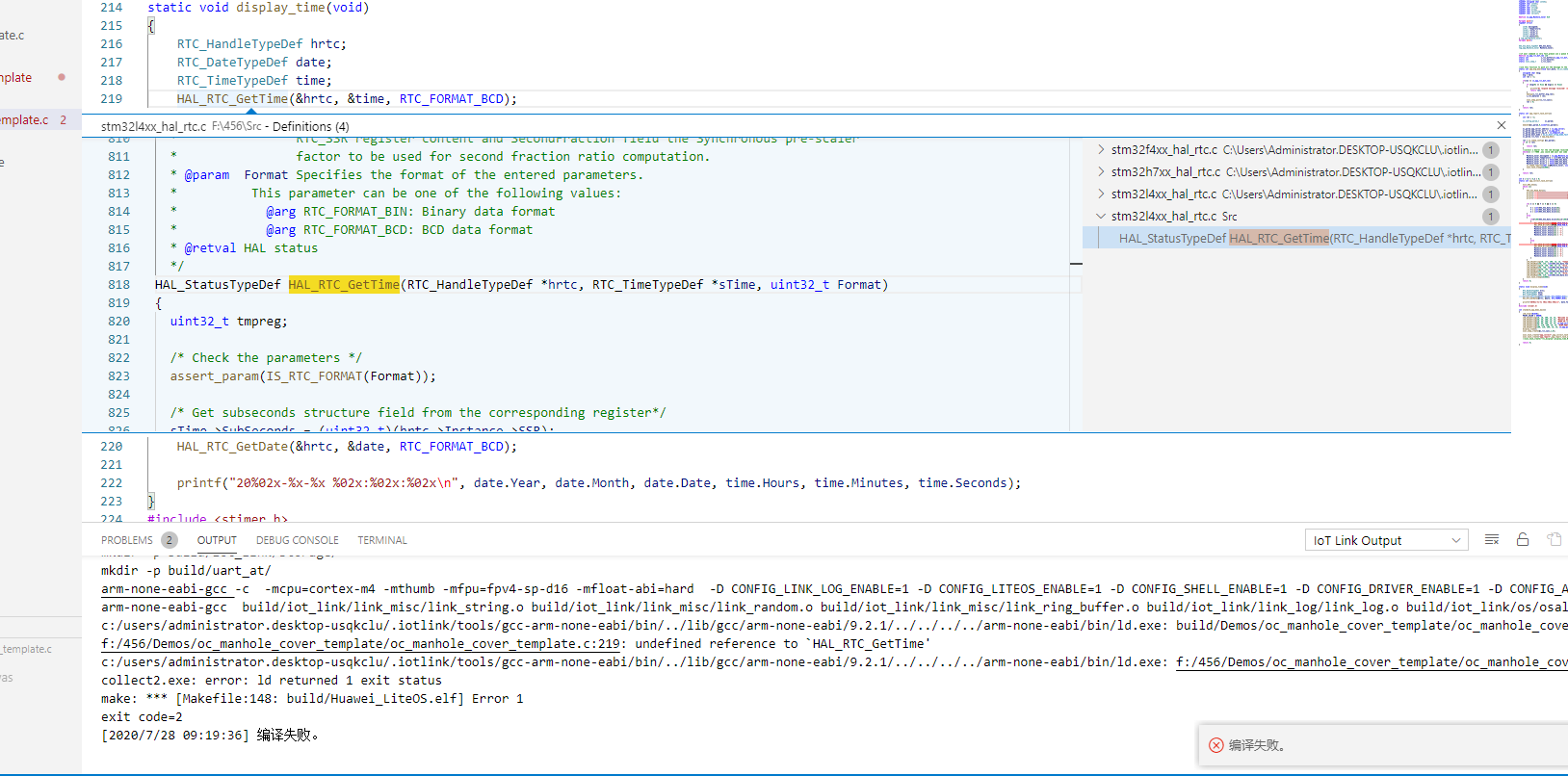This screenshot has width=1568, height=776.
Task: Click line number 818 in peek editor
Action: (x=118, y=285)
